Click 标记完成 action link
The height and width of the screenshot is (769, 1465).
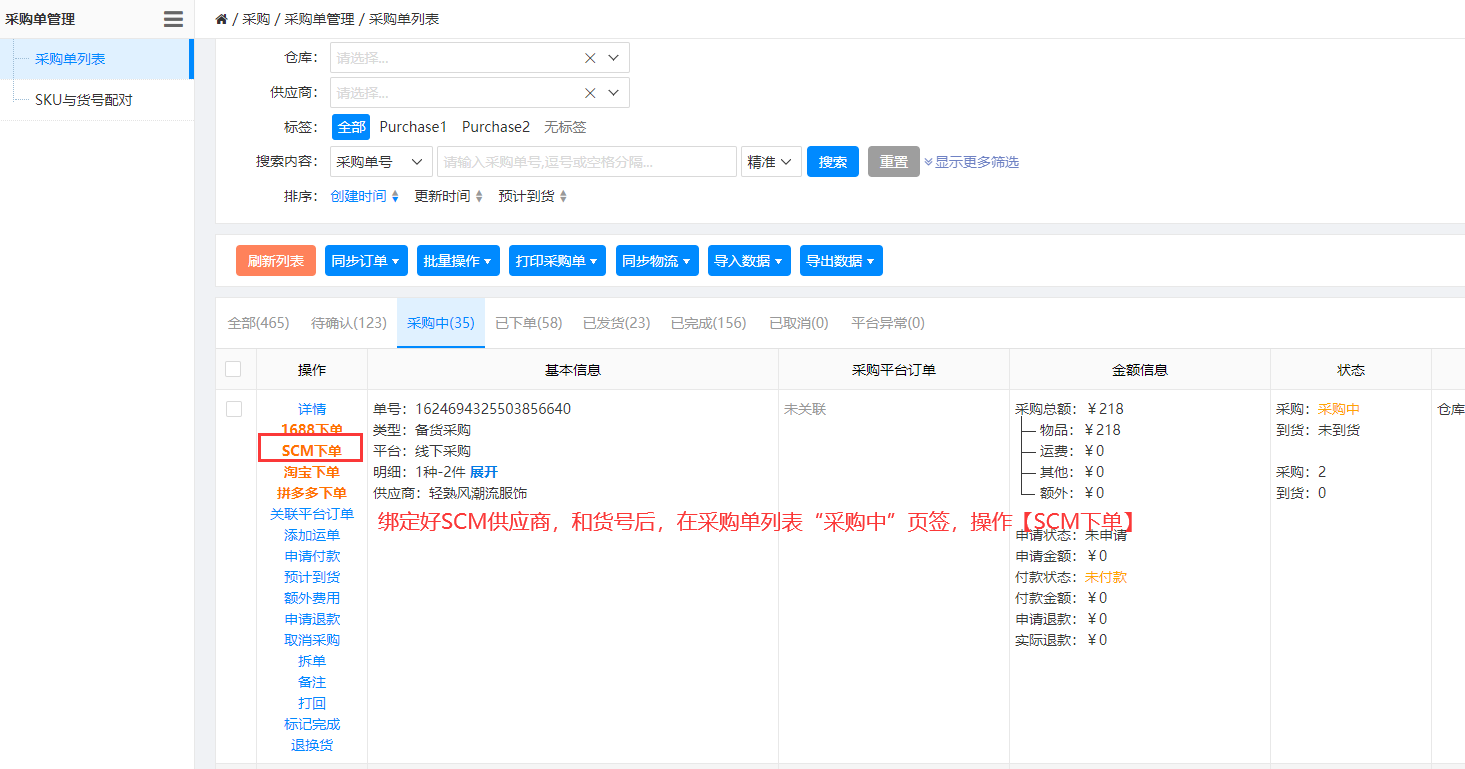pyautogui.click(x=312, y=724)
